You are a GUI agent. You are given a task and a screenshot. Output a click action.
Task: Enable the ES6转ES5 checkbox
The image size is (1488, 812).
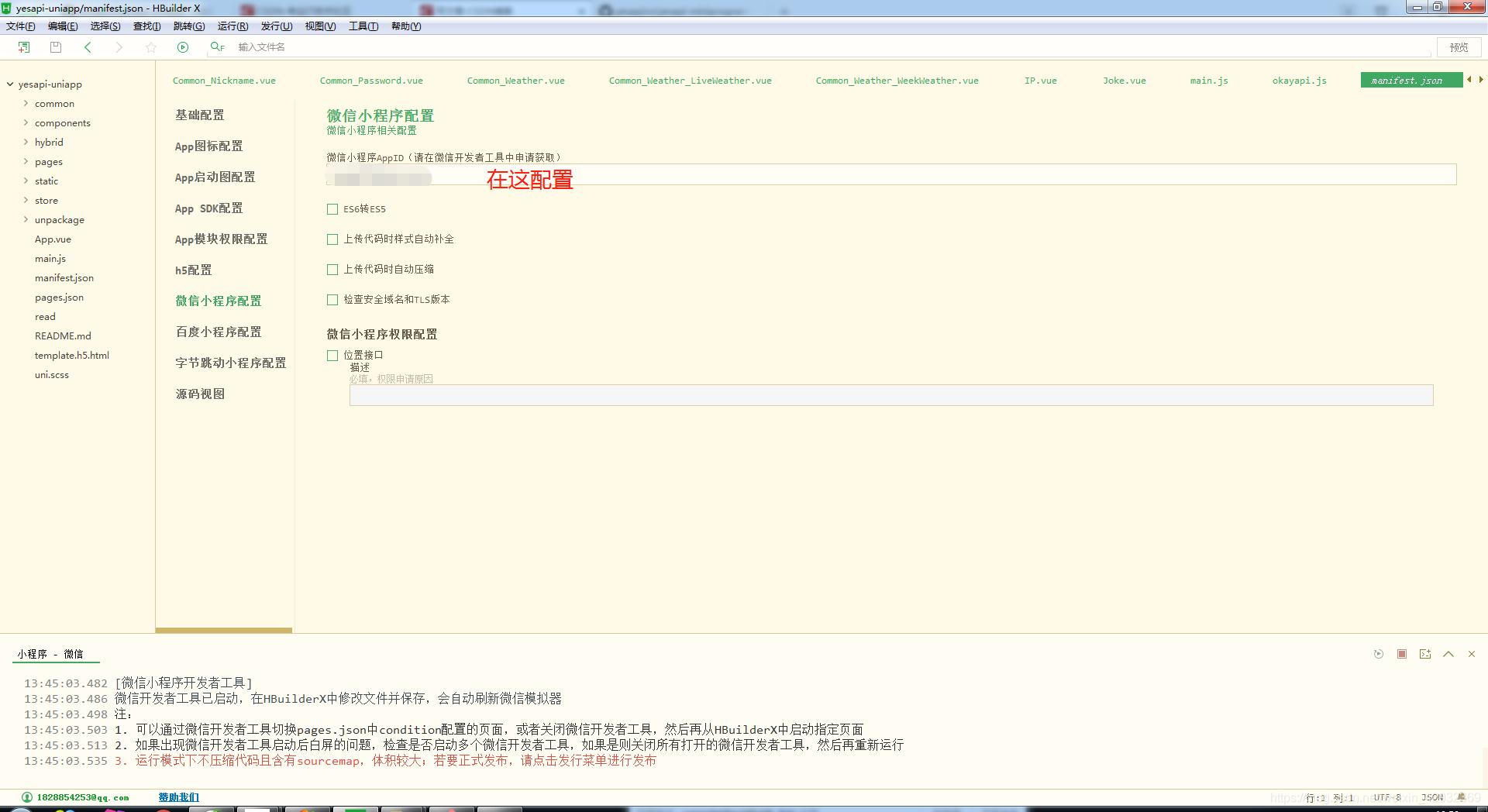point(332,208)
